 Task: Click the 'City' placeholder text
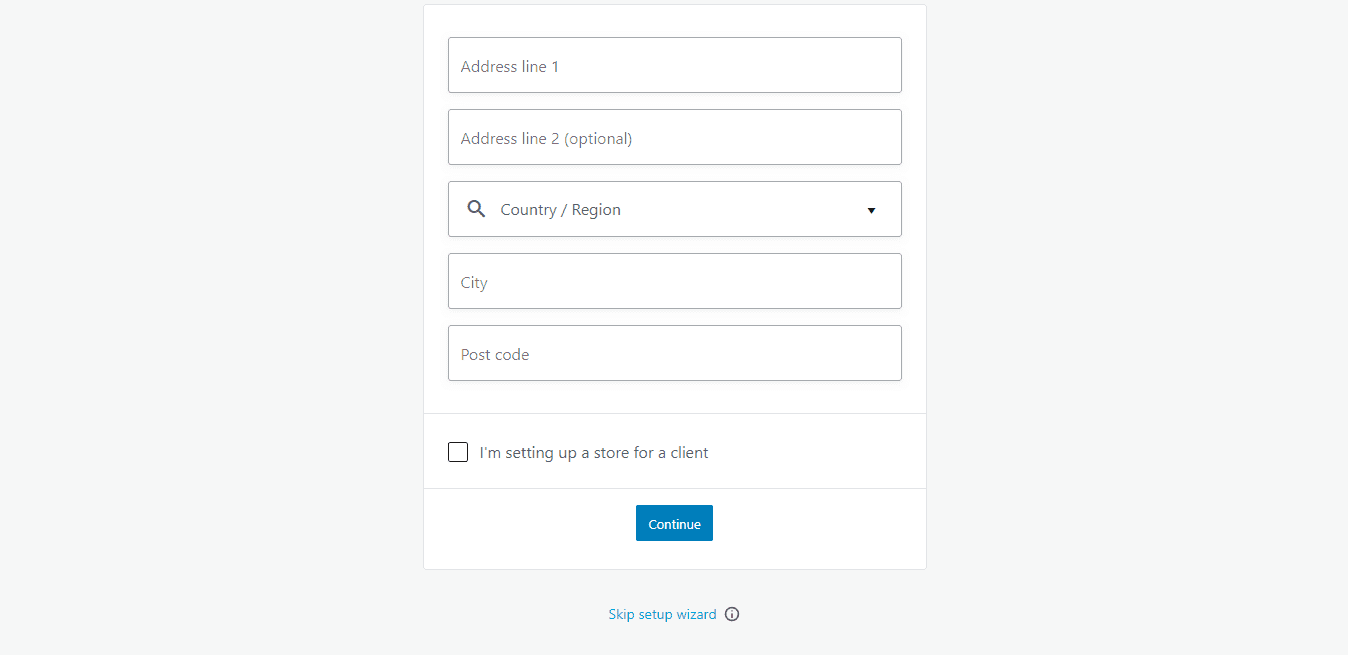coord(474,283)
